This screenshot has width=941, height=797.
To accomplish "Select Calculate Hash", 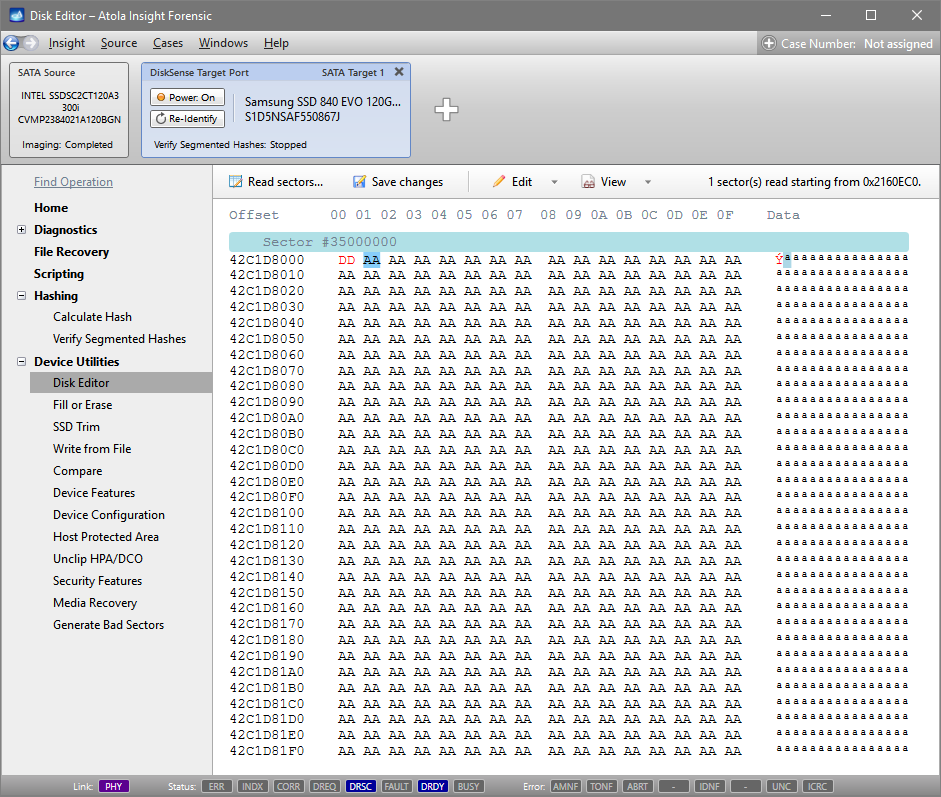I will [x=92, y=317].
